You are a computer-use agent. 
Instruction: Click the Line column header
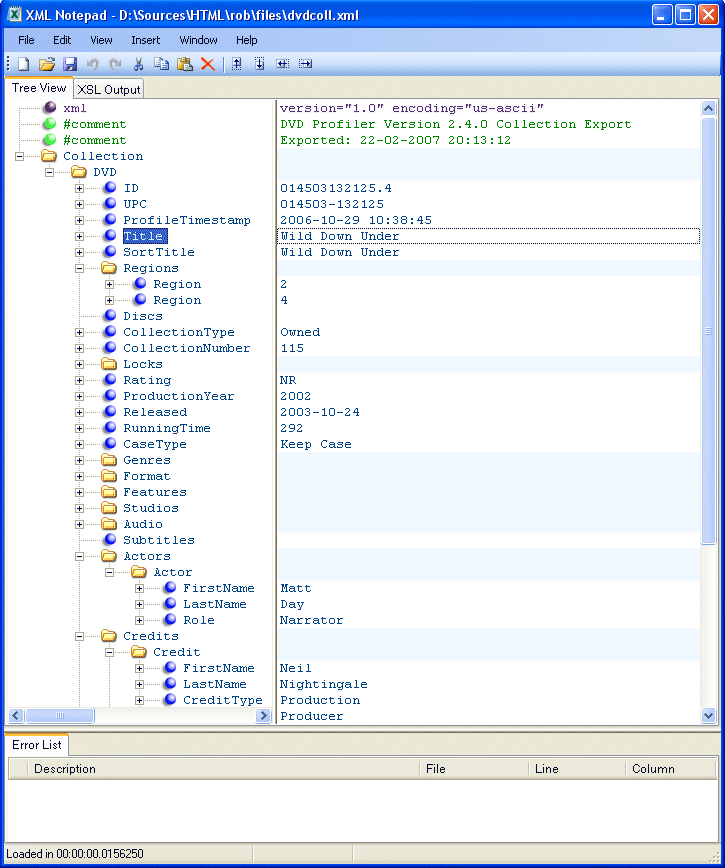pyautogui.click(x=577, y=768)
